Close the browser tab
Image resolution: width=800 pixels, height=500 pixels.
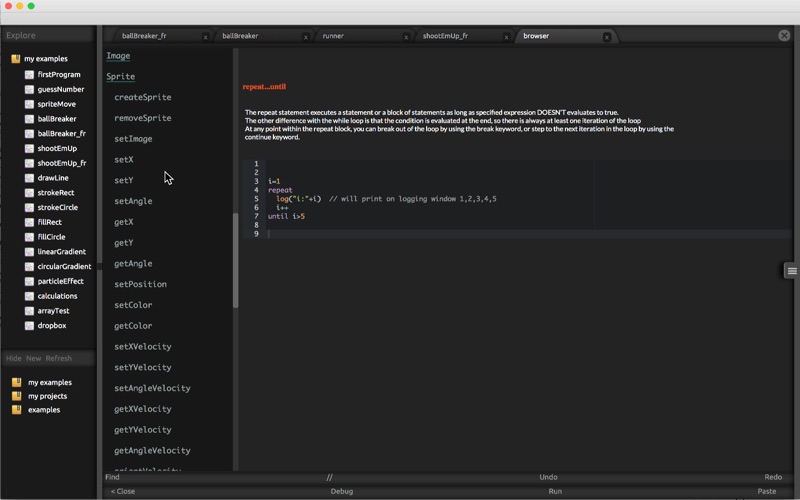point(607,37)
